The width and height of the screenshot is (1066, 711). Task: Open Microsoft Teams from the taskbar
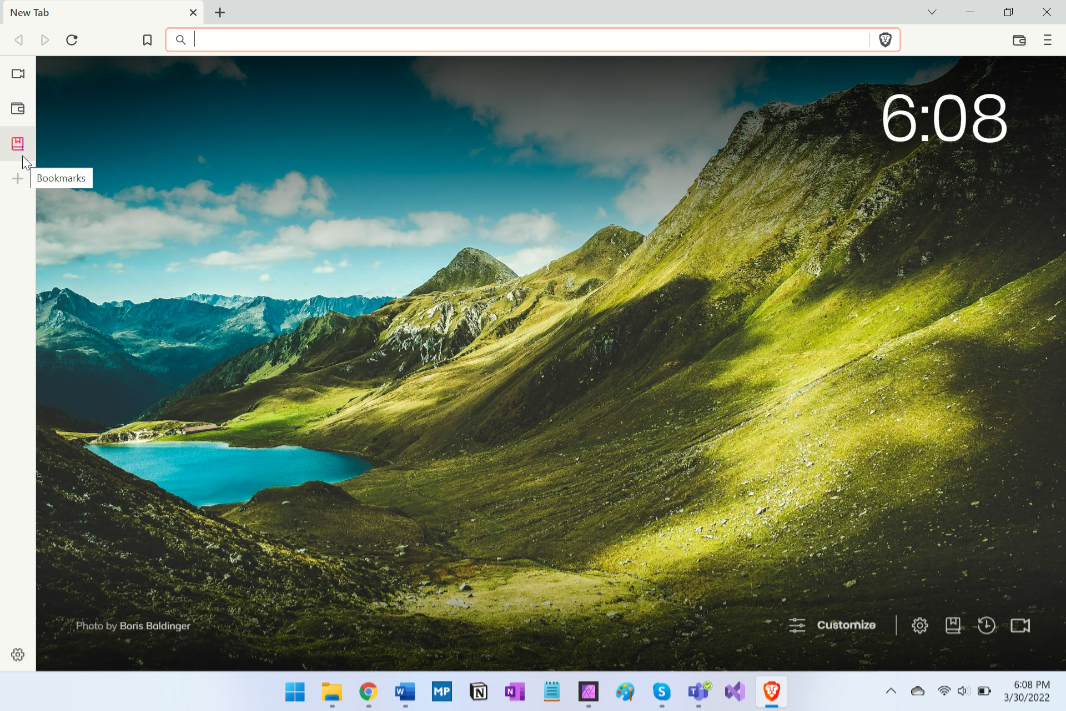tap(697, 691)
